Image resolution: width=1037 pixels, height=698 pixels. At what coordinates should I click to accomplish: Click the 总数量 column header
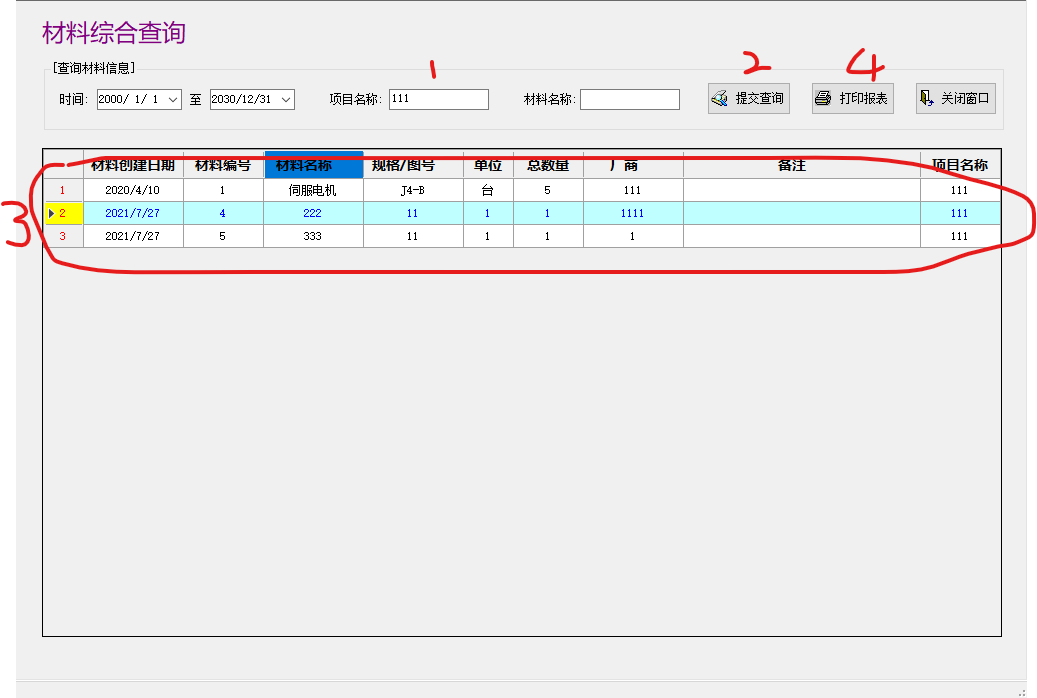[548, 165]
